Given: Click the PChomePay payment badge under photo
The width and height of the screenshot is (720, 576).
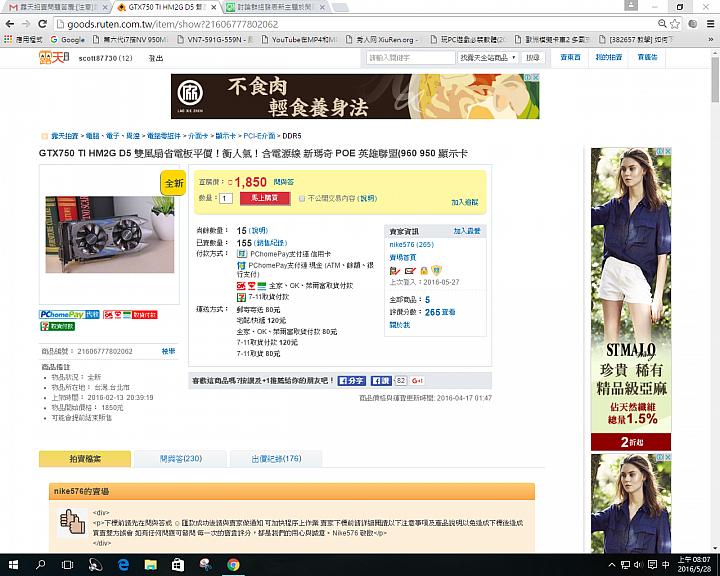Looking at the screenshot, I should click(69, 315).
